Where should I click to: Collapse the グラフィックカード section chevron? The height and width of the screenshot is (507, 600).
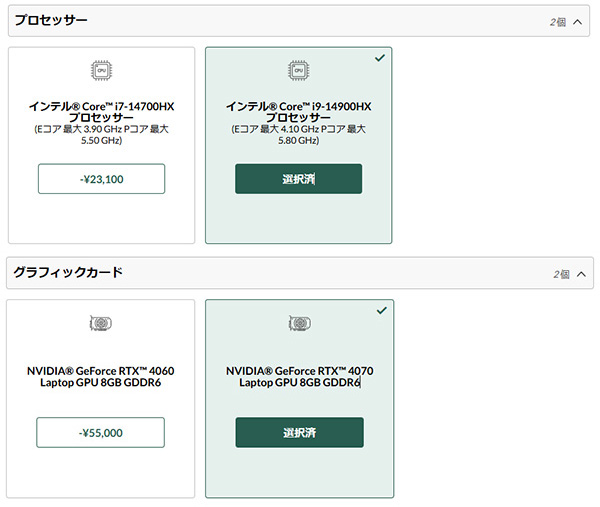pyautogui.click(x=581, y=274)
